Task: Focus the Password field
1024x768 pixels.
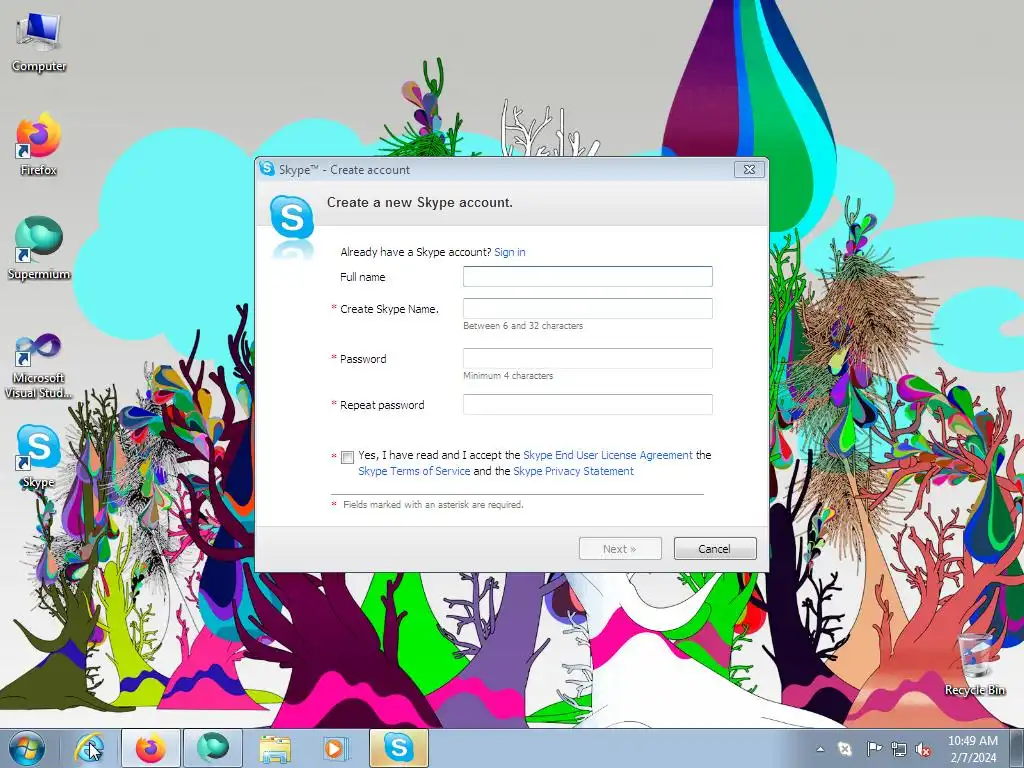Action: (x=588, y=358)
